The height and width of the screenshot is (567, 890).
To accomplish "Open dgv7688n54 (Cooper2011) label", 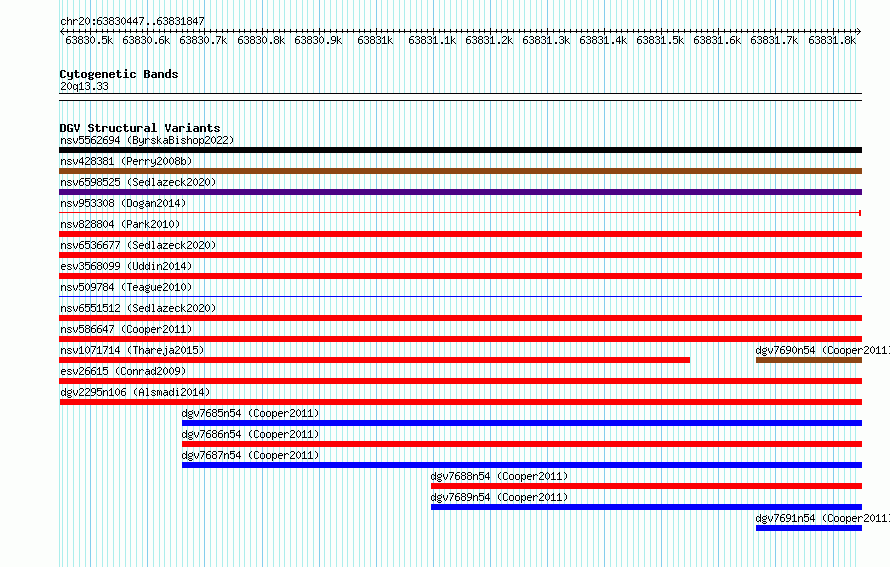I will (499, 476).
